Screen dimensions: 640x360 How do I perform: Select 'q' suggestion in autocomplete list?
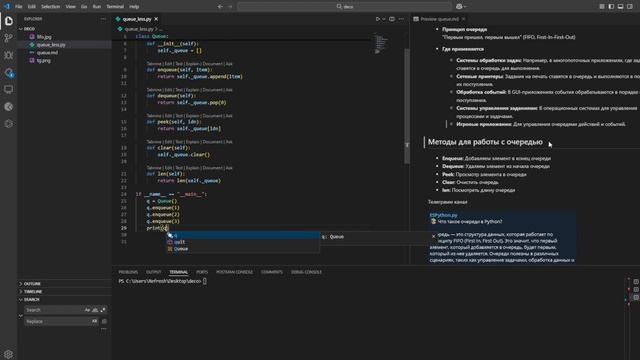tap(243, 236)
